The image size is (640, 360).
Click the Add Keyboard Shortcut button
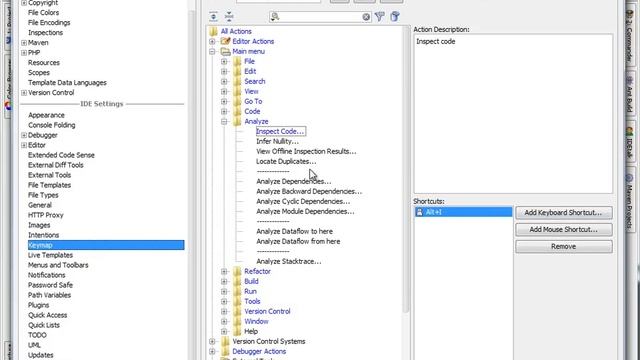(564, 213)
